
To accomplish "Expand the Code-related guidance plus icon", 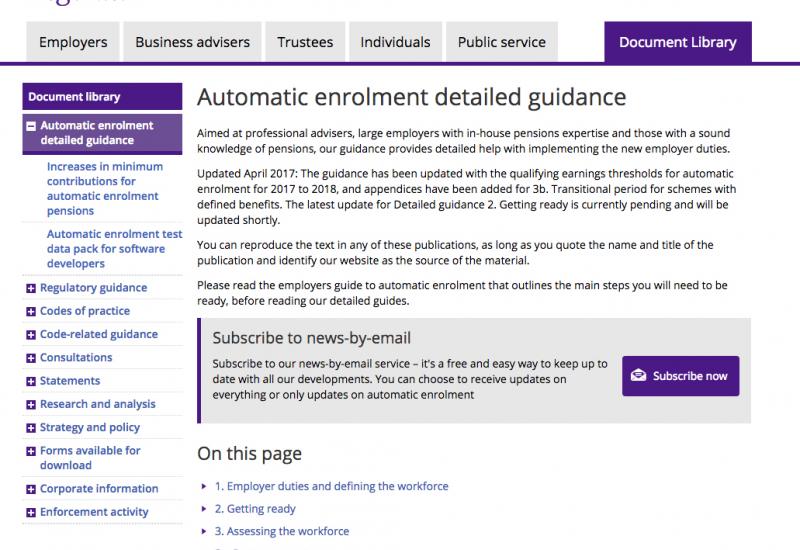I will 31,335.
